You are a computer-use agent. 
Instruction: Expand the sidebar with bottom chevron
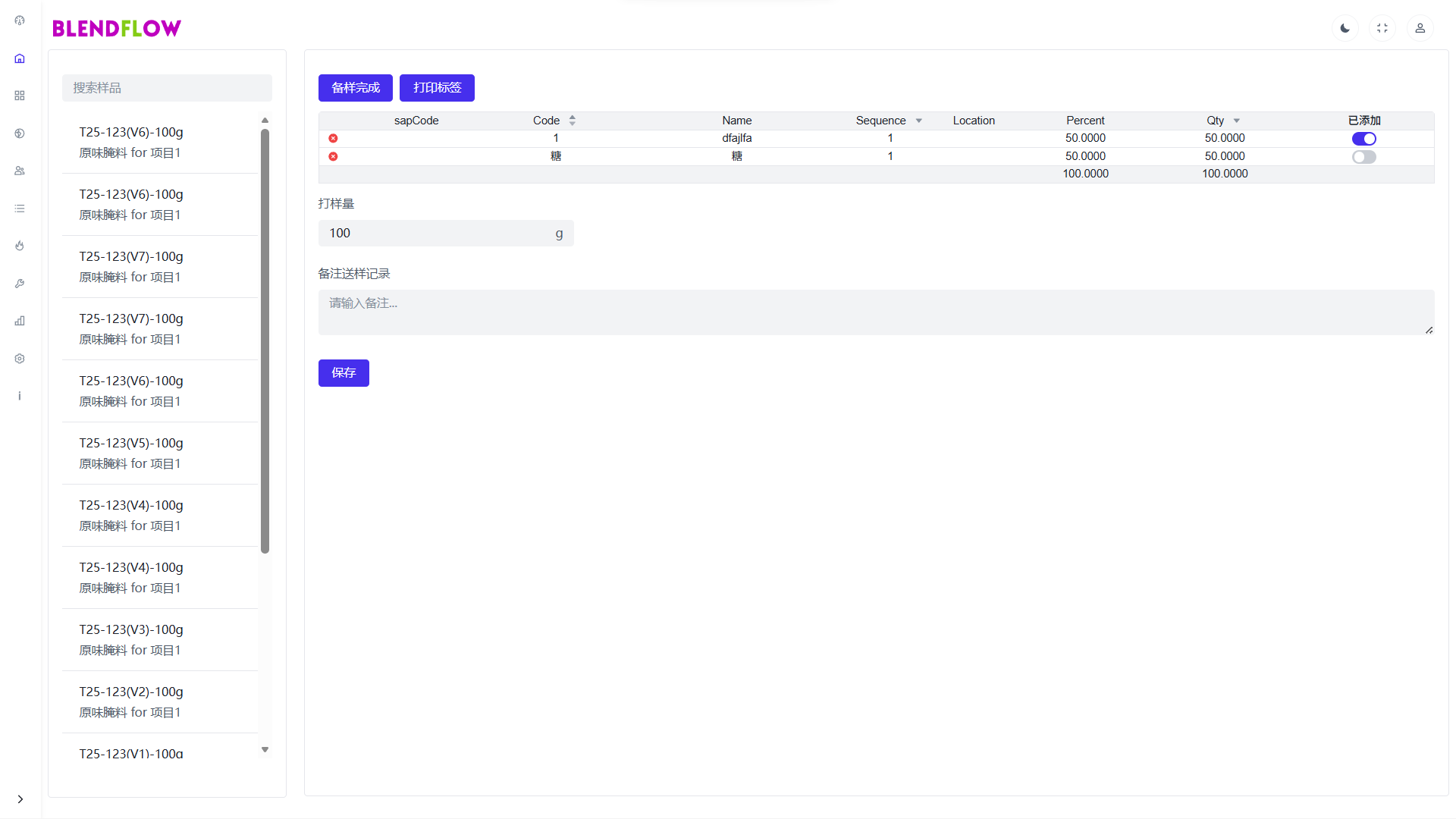[x=20, y=799]
